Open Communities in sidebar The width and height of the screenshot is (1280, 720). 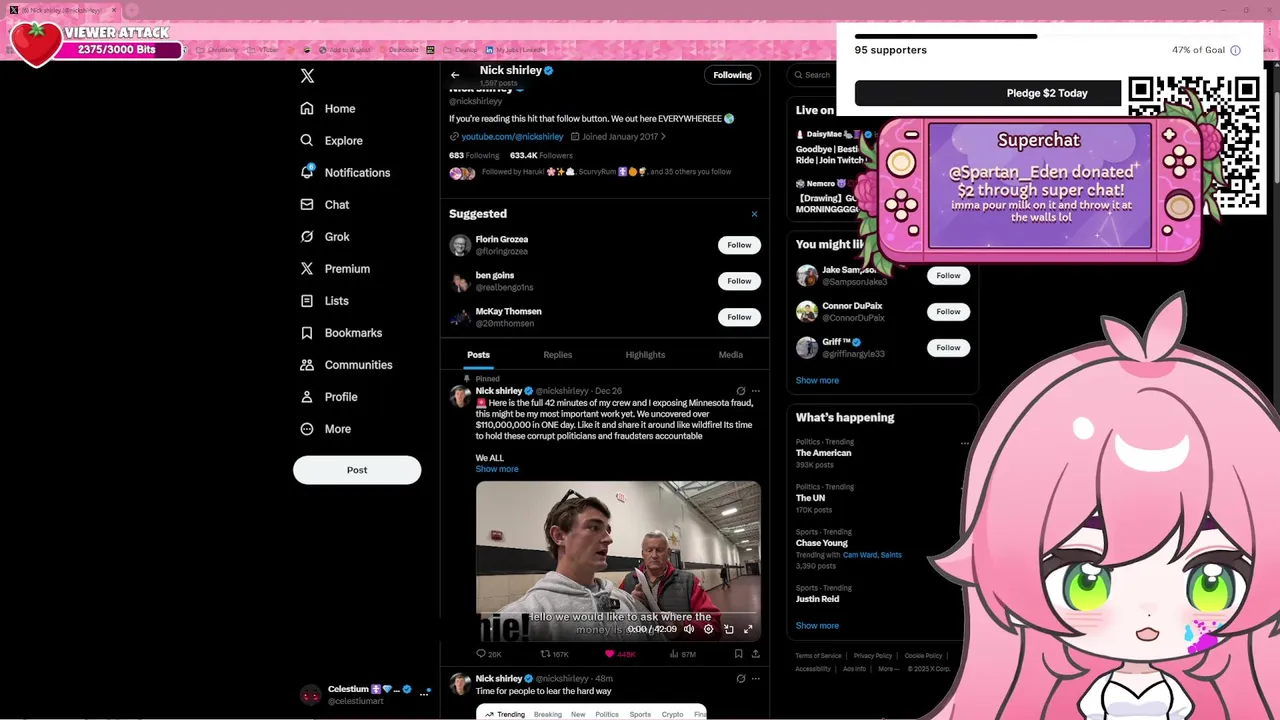[x=346, y=364]
